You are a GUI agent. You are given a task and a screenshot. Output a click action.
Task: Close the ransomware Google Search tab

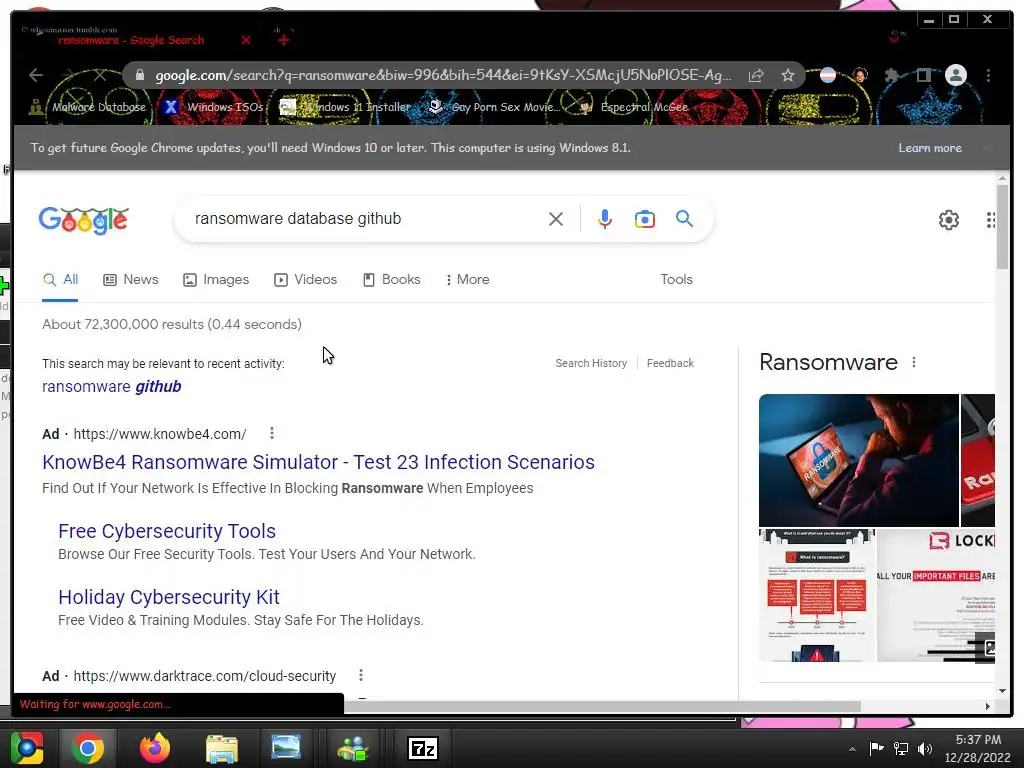(x=246, y=40)
